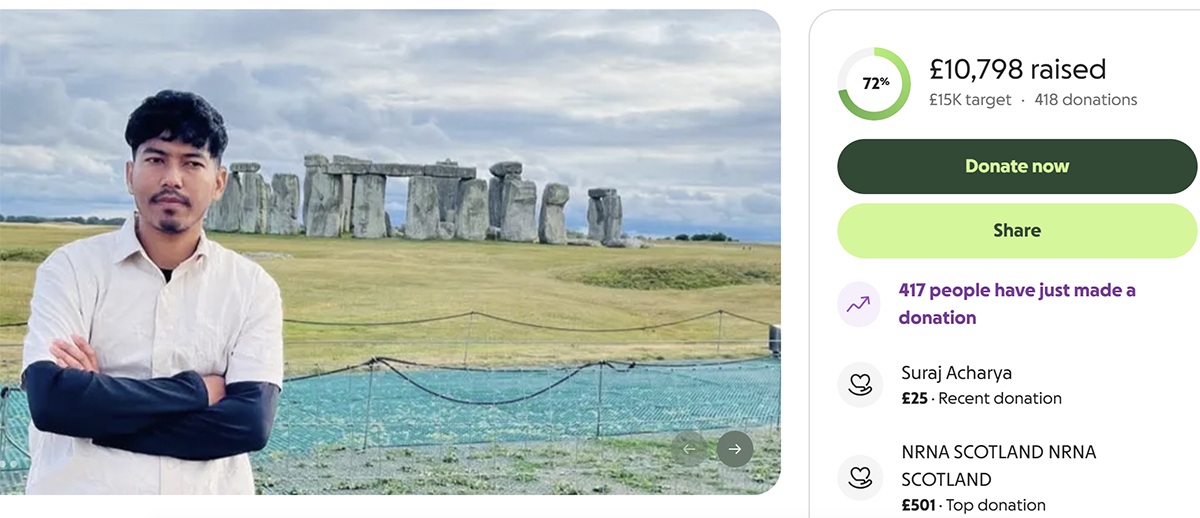The image size is (1200, 518).
Task: Click the Share button
Action: (1017, 231)
